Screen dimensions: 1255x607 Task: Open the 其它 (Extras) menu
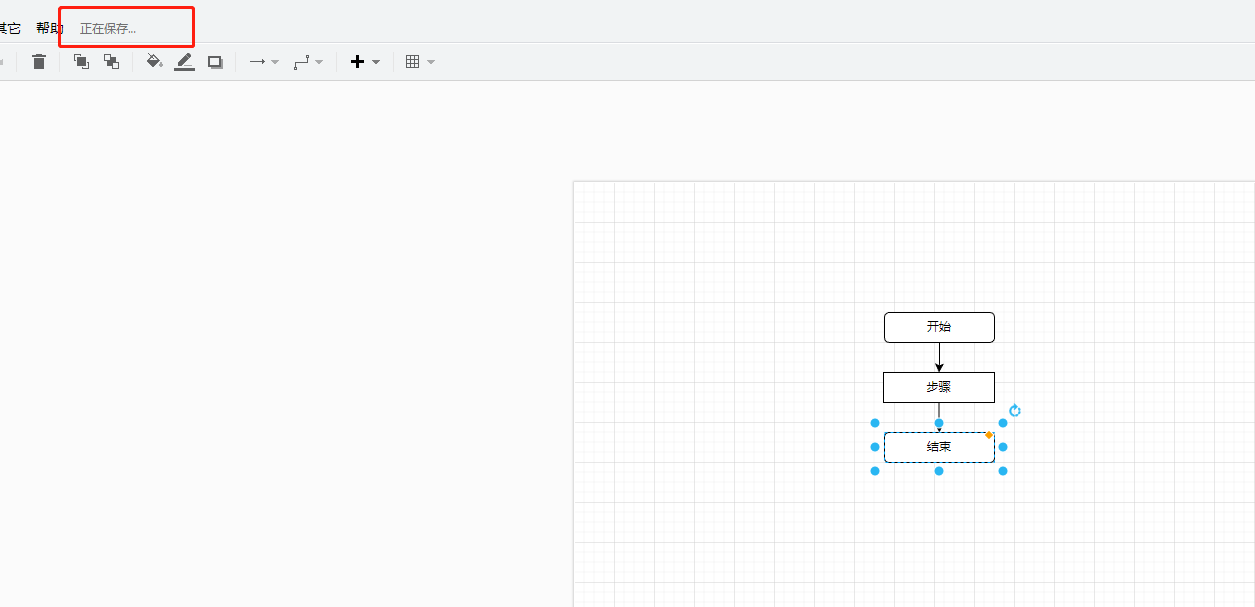point(9,28)
